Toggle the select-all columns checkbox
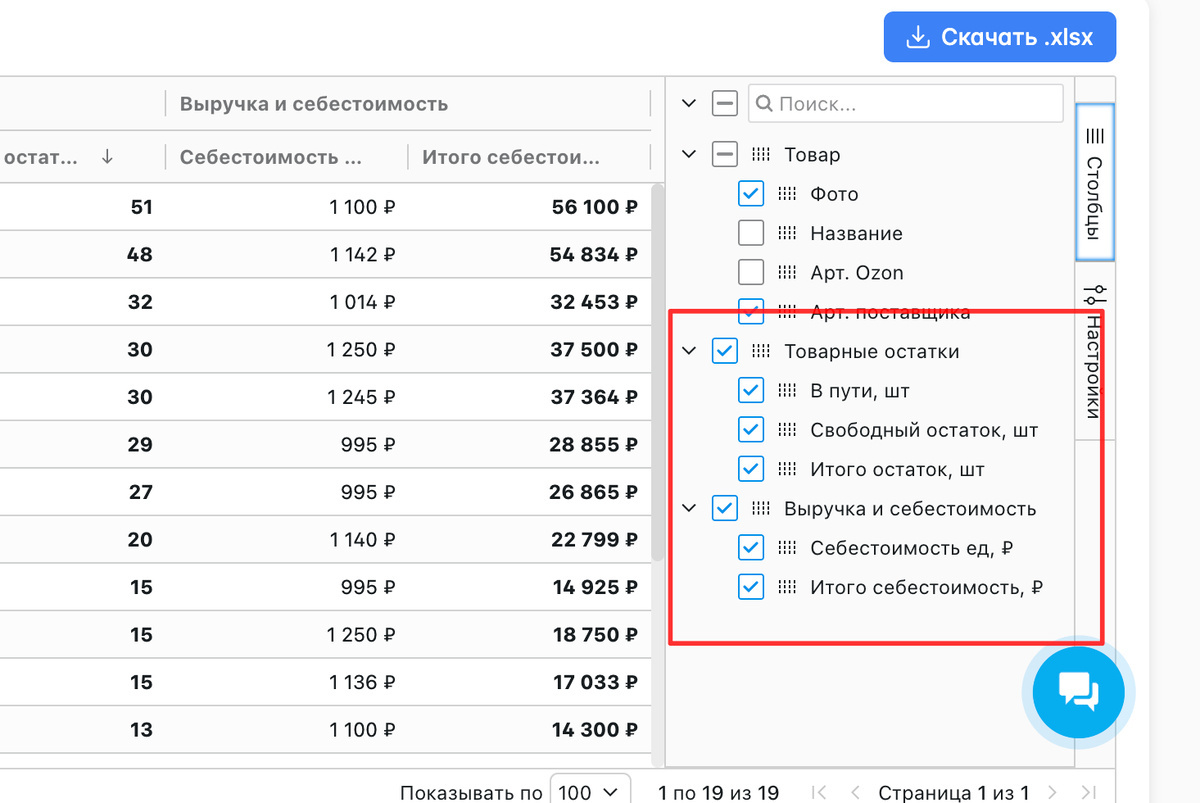Image resolution: width=1200 pixels, height=803 pixels. [725, 103]
